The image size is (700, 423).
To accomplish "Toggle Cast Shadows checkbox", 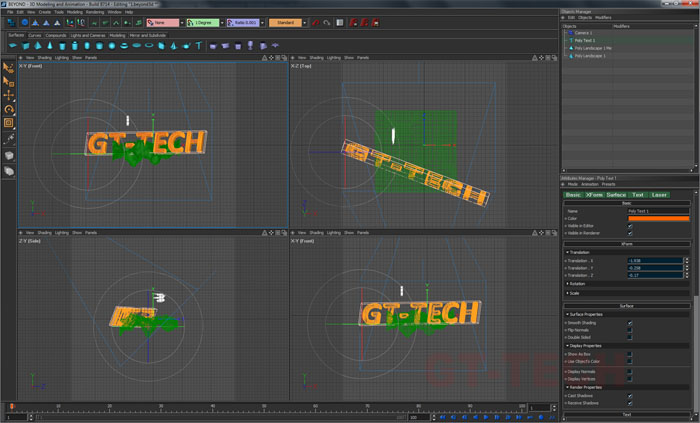I will (630, 396).
